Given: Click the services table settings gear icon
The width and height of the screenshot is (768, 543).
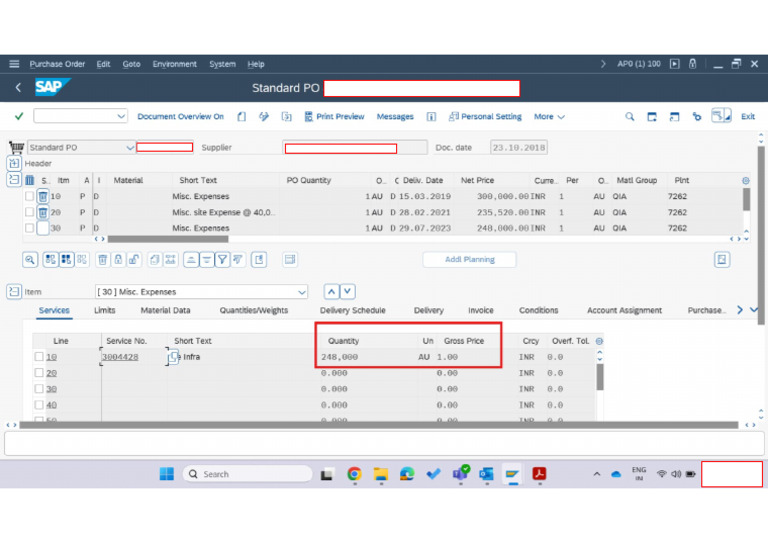Looking at the screenshot, I should pyautogui.click(x=599, y=341).
